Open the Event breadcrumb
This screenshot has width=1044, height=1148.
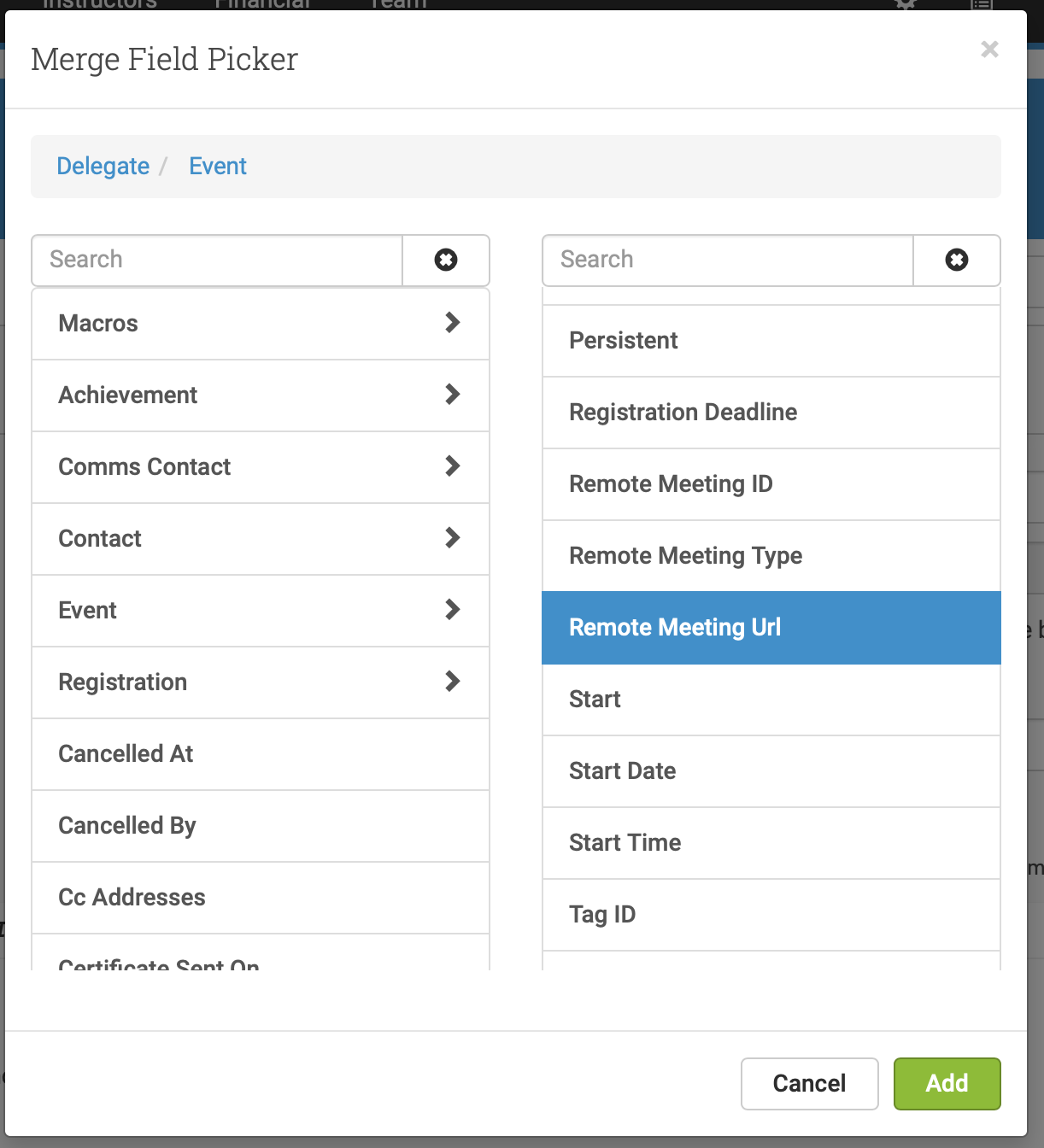[218, 166]
